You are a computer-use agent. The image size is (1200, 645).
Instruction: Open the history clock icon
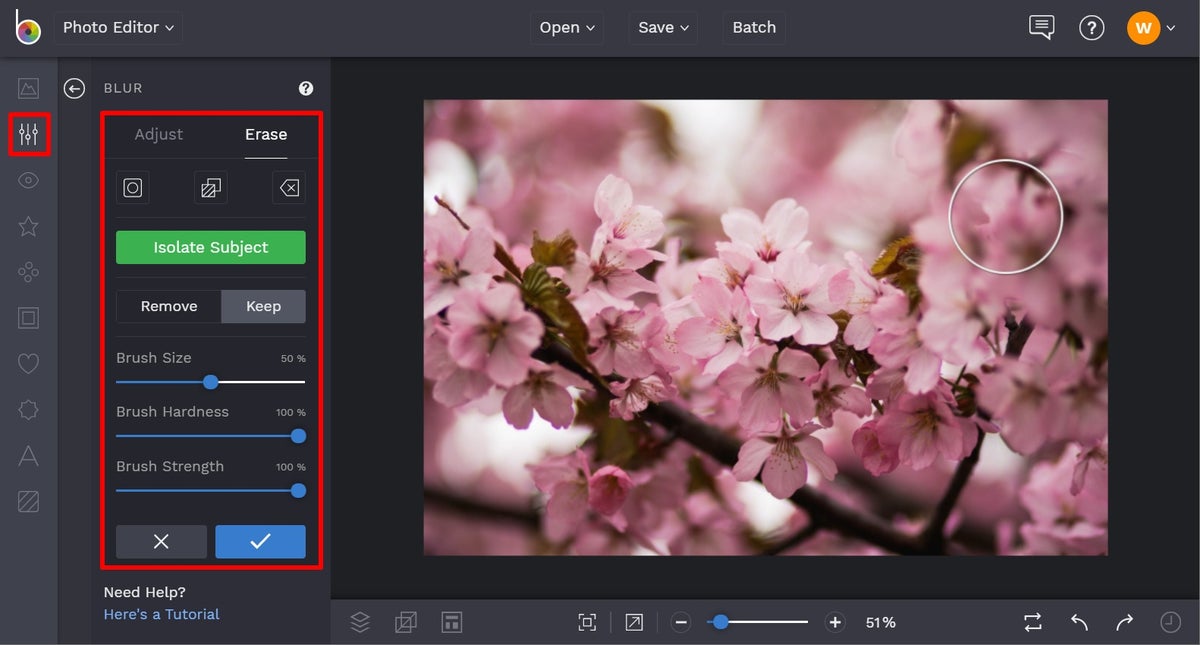tap(1170, 622)
